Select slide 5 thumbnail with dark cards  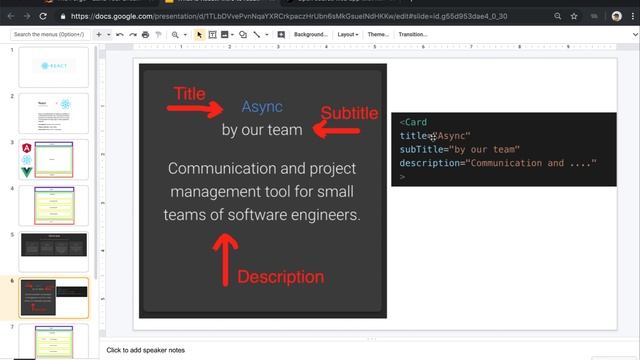pyautogui.click(x=53, y=251)
